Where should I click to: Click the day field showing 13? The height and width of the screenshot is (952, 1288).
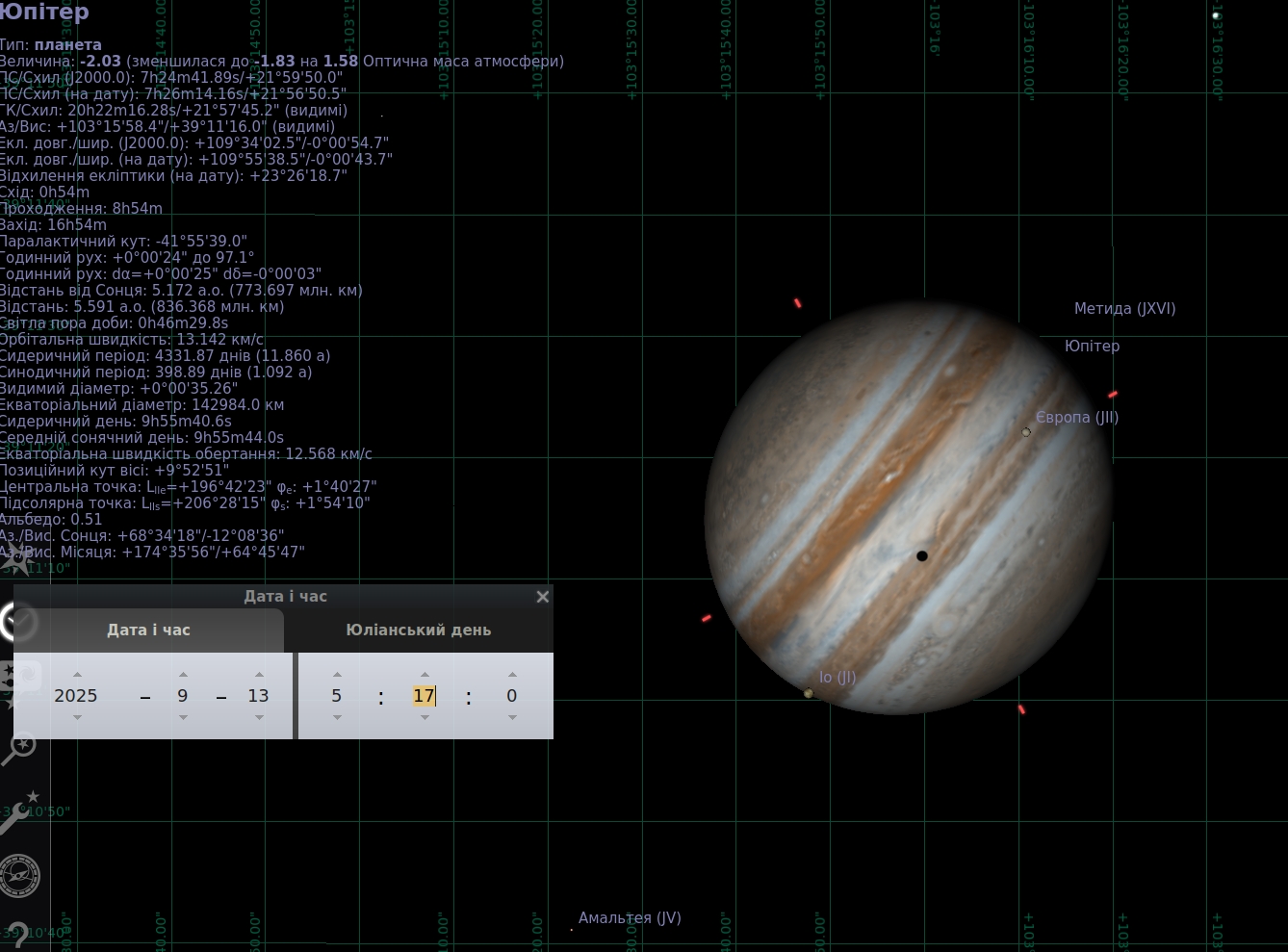point(259,695)
